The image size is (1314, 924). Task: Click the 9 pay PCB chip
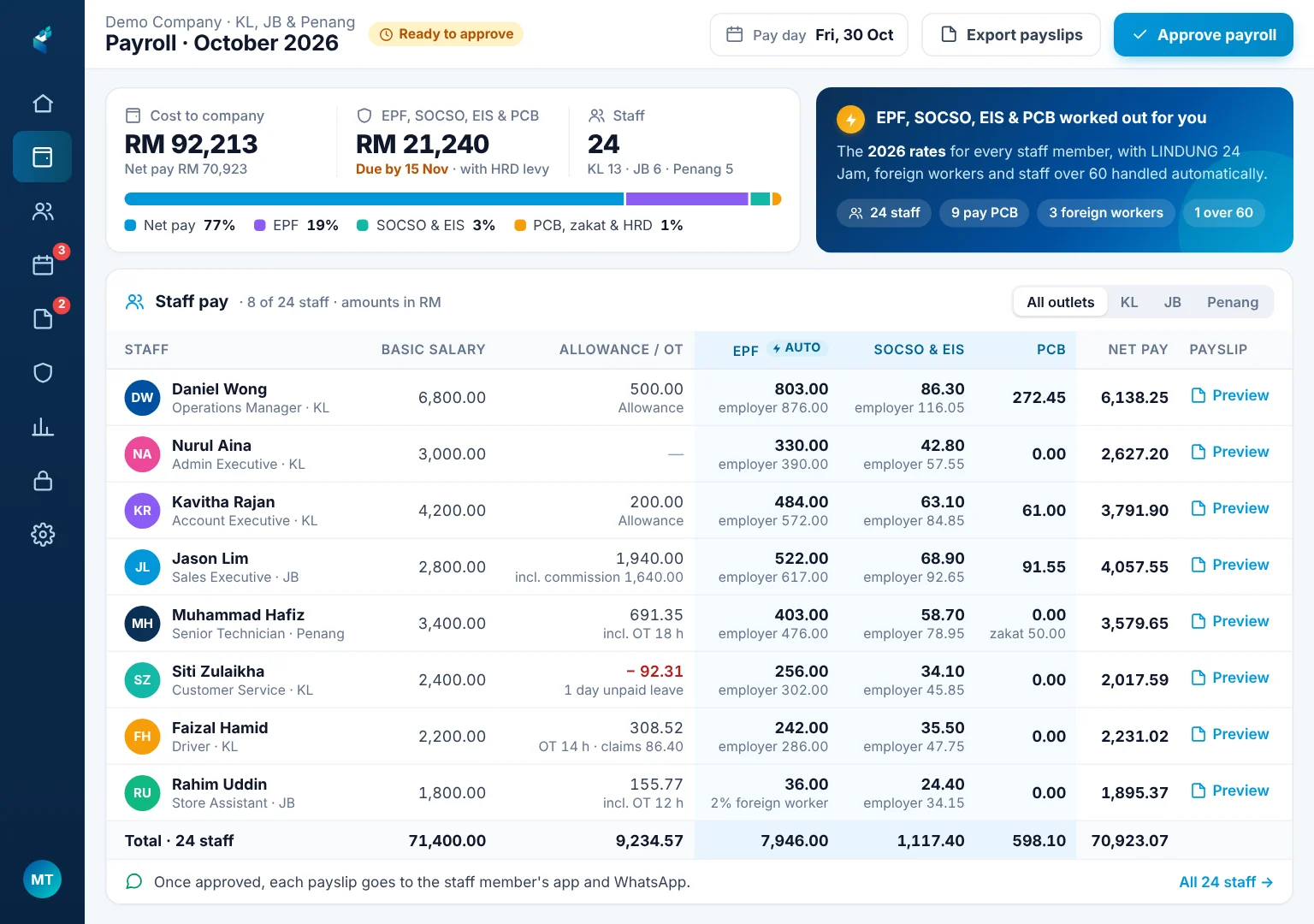pos(985,213)
